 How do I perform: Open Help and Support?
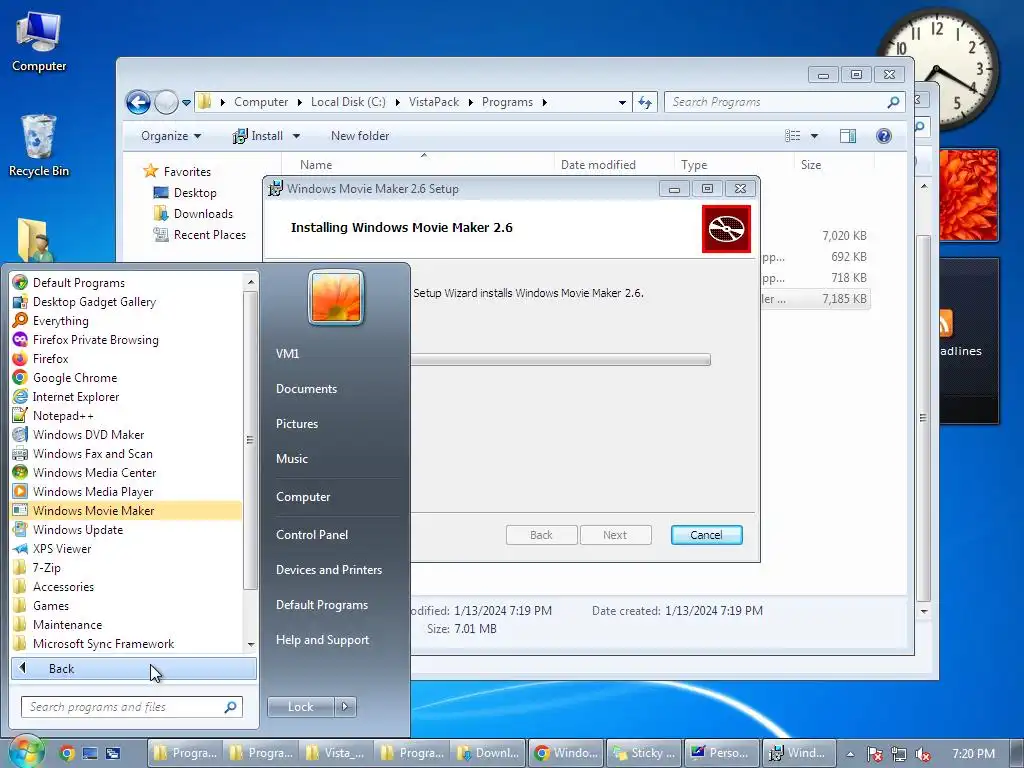point(322,640)
